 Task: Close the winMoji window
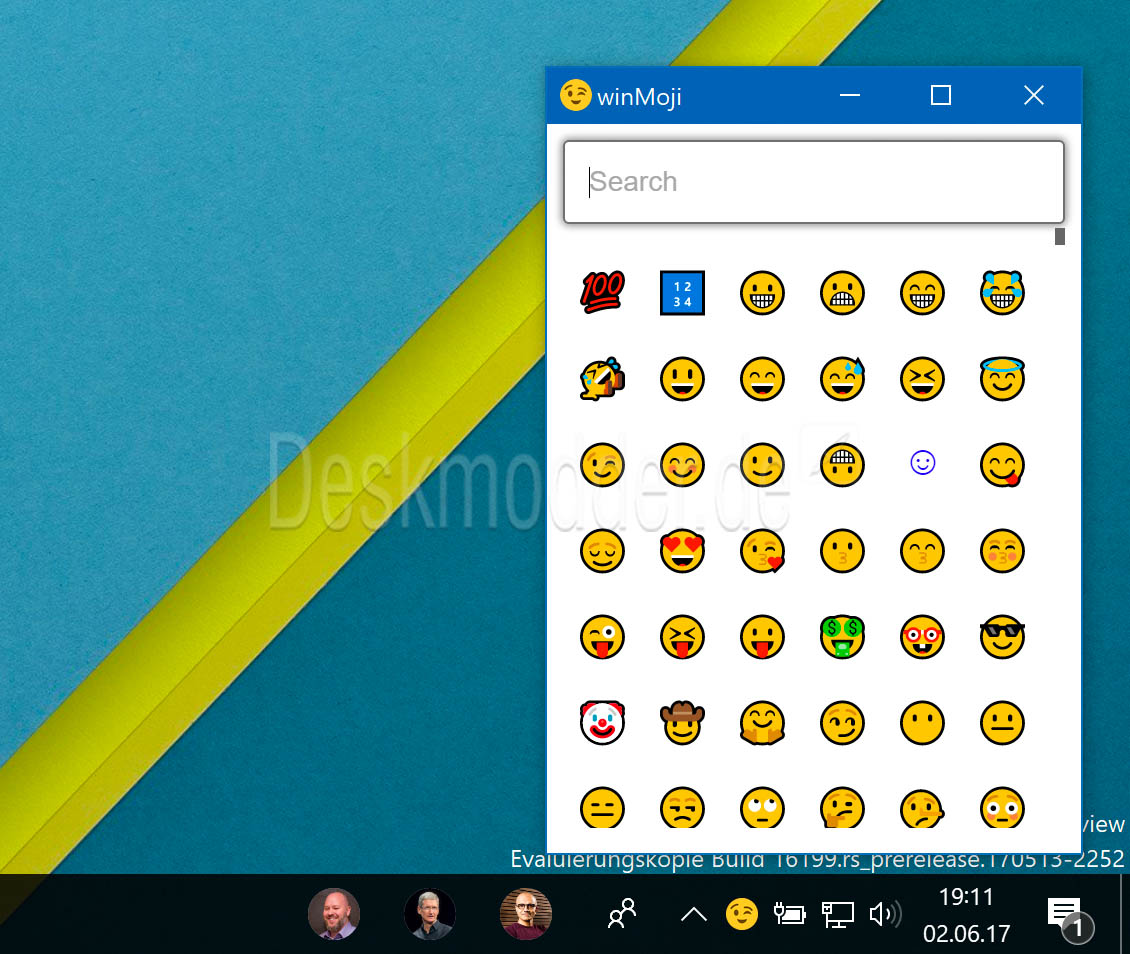coord(1033,95)
